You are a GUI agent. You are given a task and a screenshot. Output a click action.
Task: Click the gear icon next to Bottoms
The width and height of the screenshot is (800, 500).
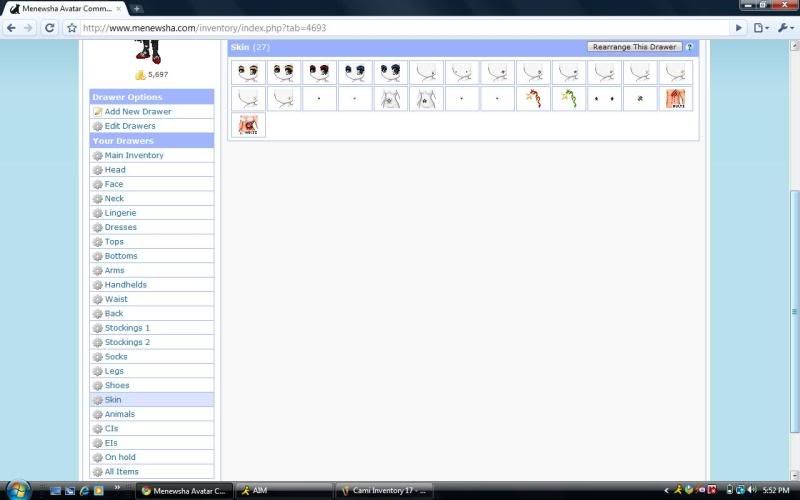click(x=97, y=256)
